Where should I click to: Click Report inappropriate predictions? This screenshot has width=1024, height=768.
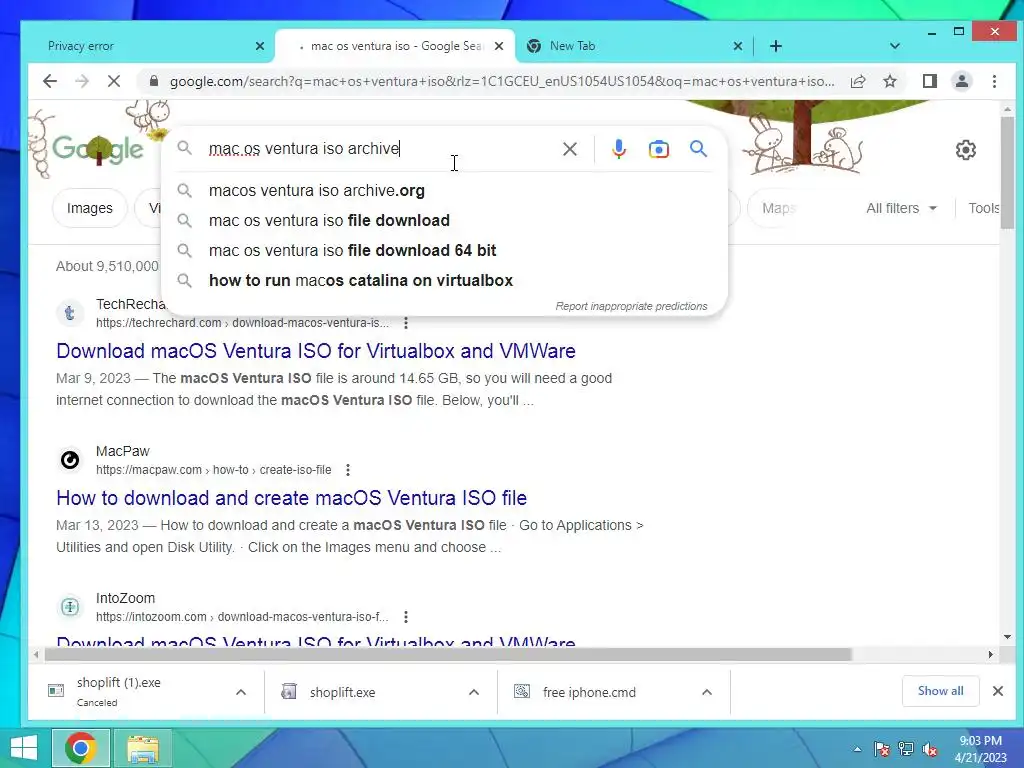(631, 306)
